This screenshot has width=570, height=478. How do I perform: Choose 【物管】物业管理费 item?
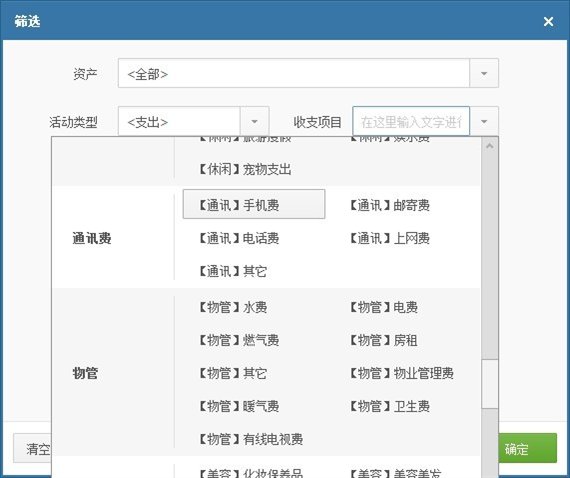pos(401,373)
